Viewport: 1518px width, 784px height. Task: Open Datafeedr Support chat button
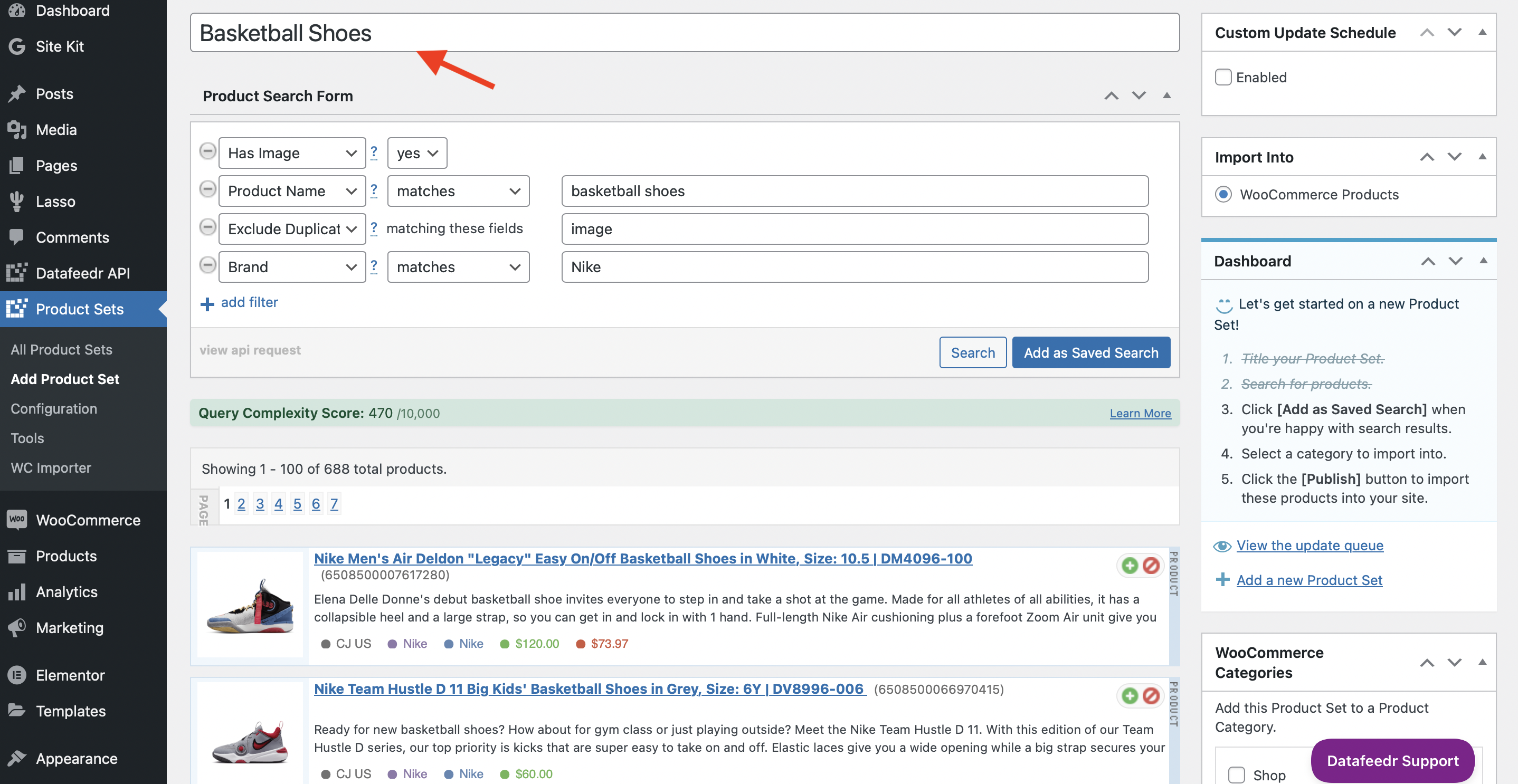1392,760
